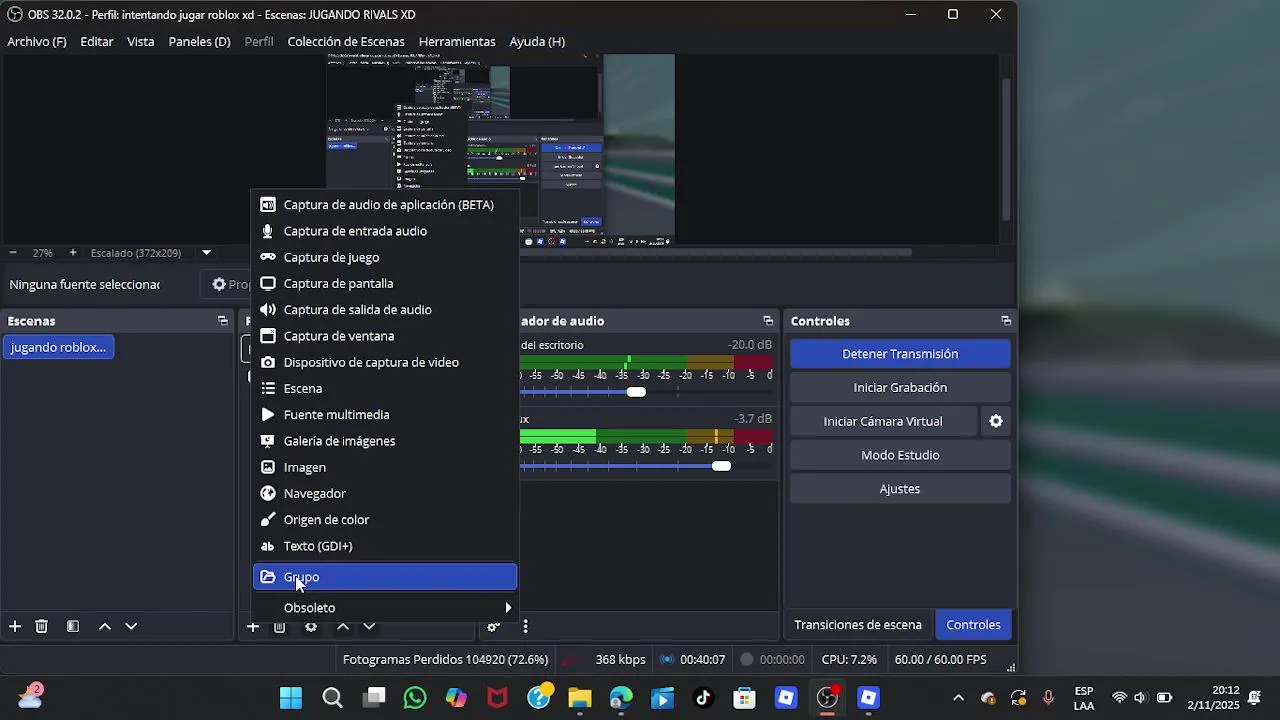Open TikTok from taskbar

click(704, 698)
